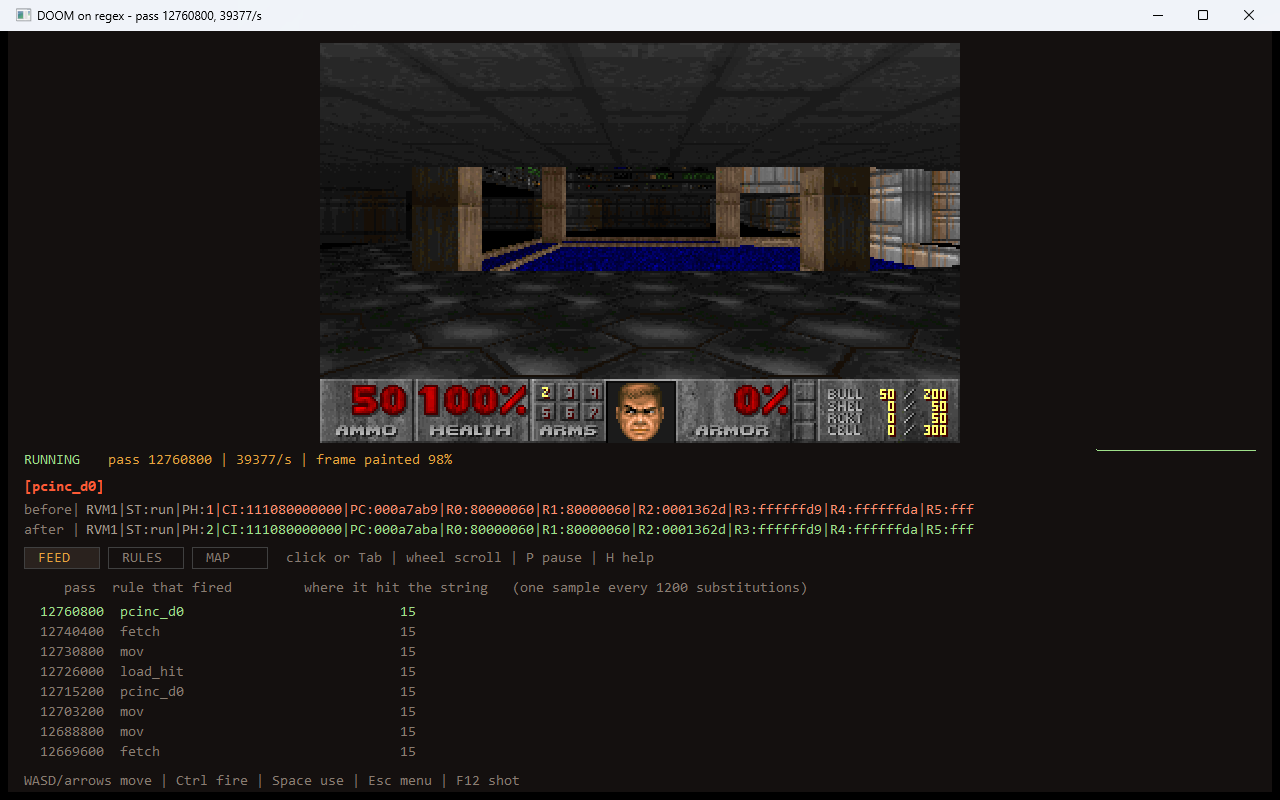Click the 'after' register state line
Image resolution: width=1280 pixels, height=800 pixels.
click(x=499, y=530)
